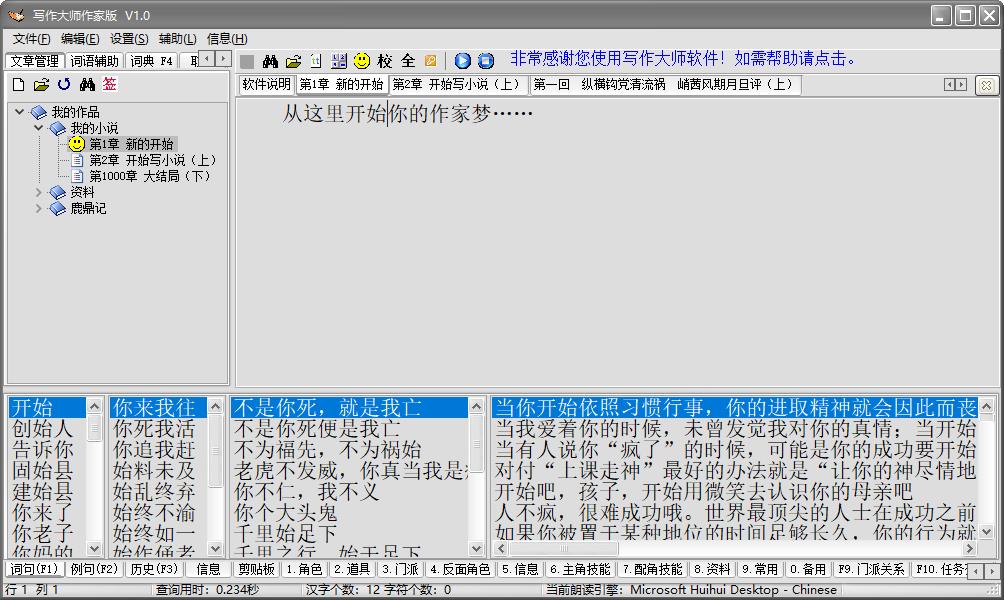Click the red 签 bookmark icon
Screen dimensions: 1004x600
109,84
